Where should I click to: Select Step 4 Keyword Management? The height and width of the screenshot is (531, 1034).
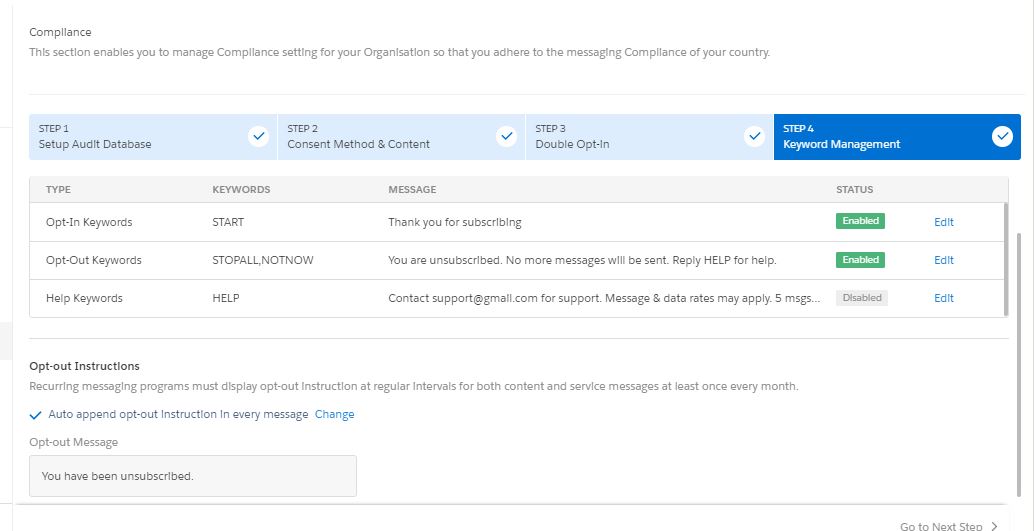point(897,137)
